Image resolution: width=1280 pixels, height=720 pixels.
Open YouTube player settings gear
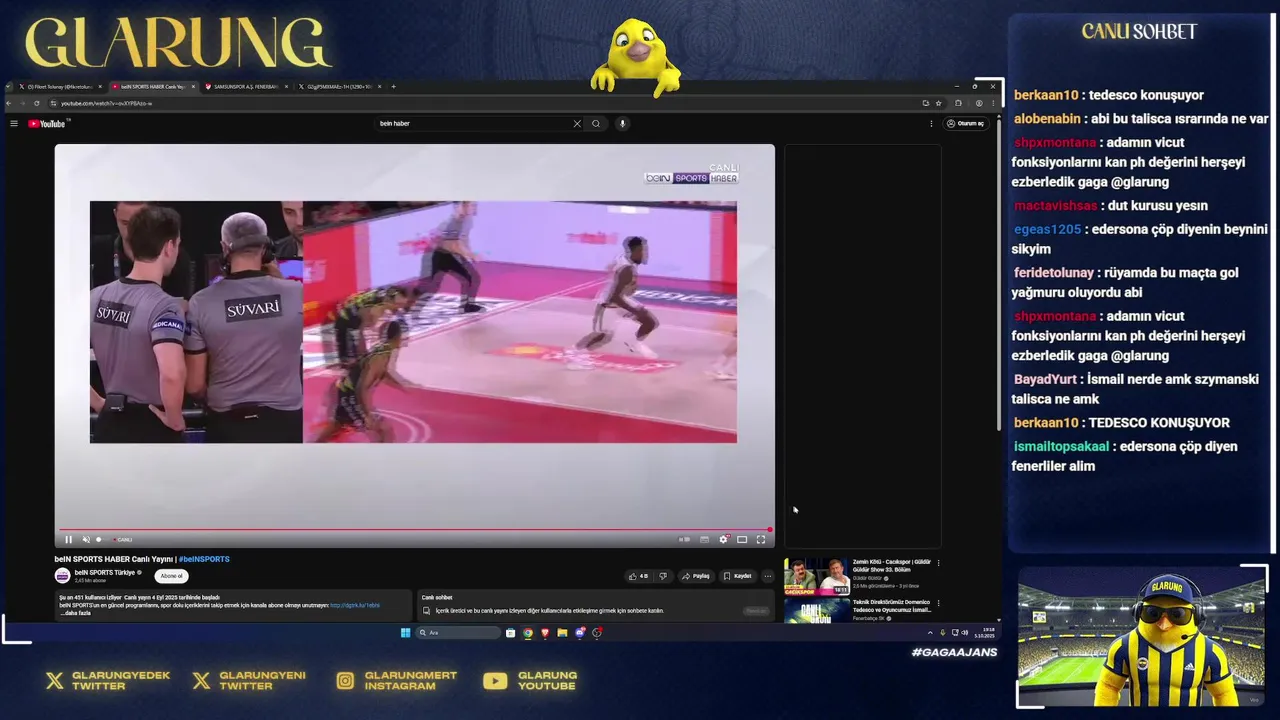pos(723,540)
